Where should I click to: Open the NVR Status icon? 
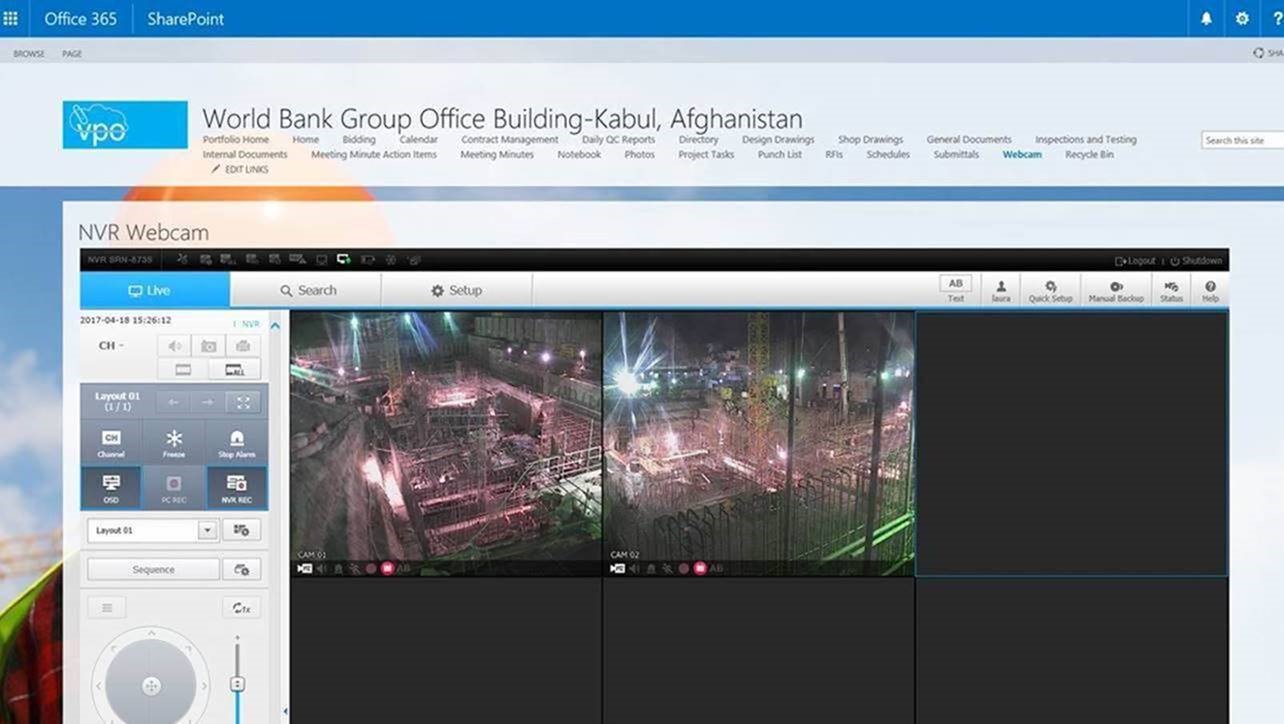click(1171, 290)
